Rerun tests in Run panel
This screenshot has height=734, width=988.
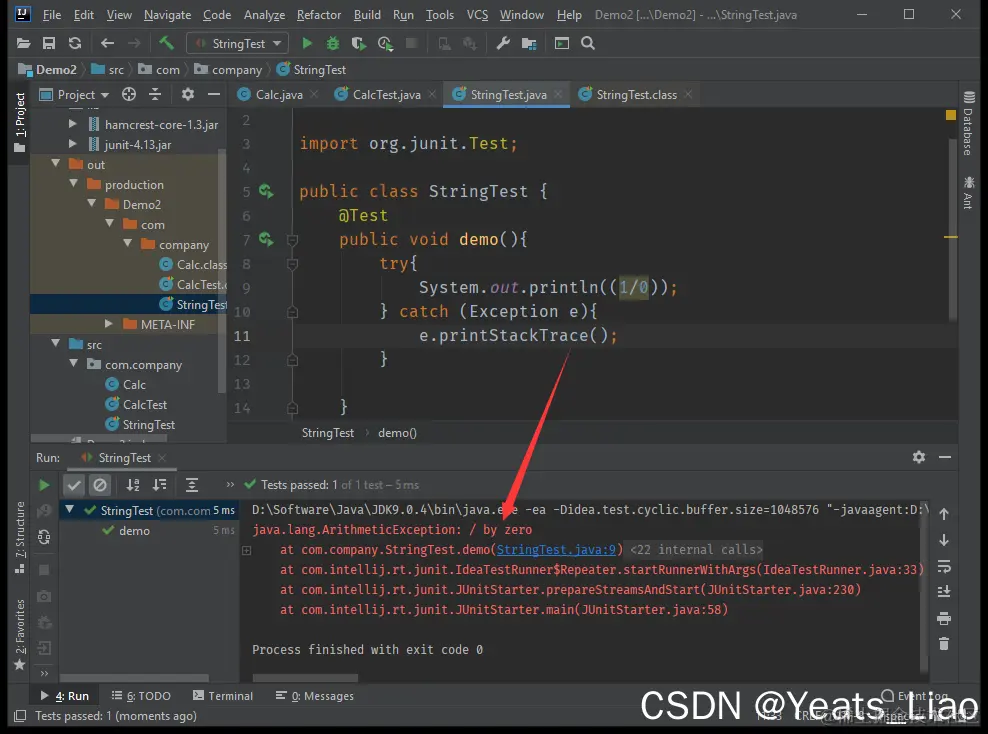pyautogui.click(x=43, y=485)
